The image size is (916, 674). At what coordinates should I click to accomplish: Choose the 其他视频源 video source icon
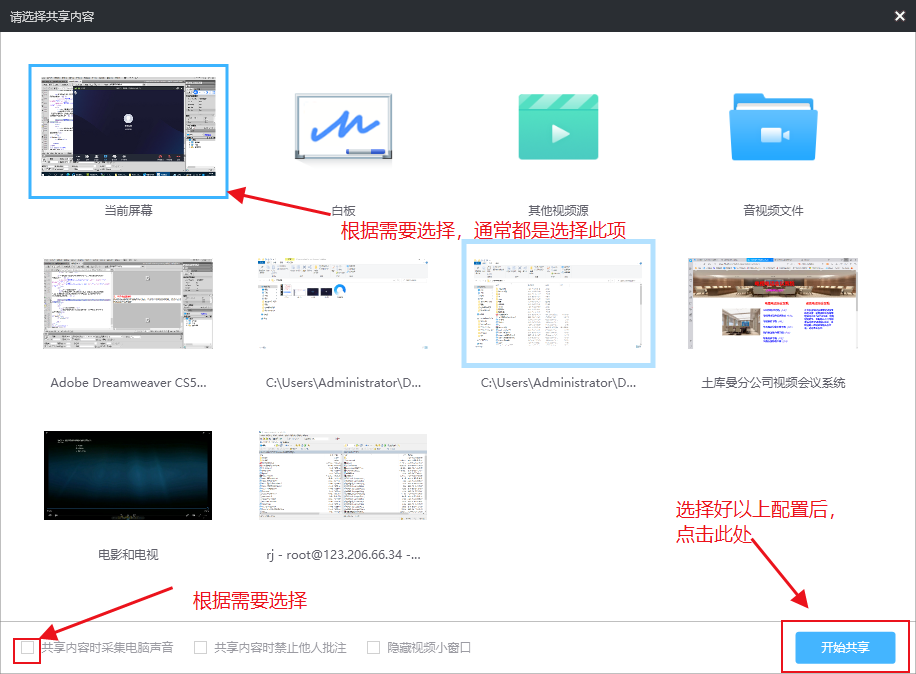click(558, 126)
